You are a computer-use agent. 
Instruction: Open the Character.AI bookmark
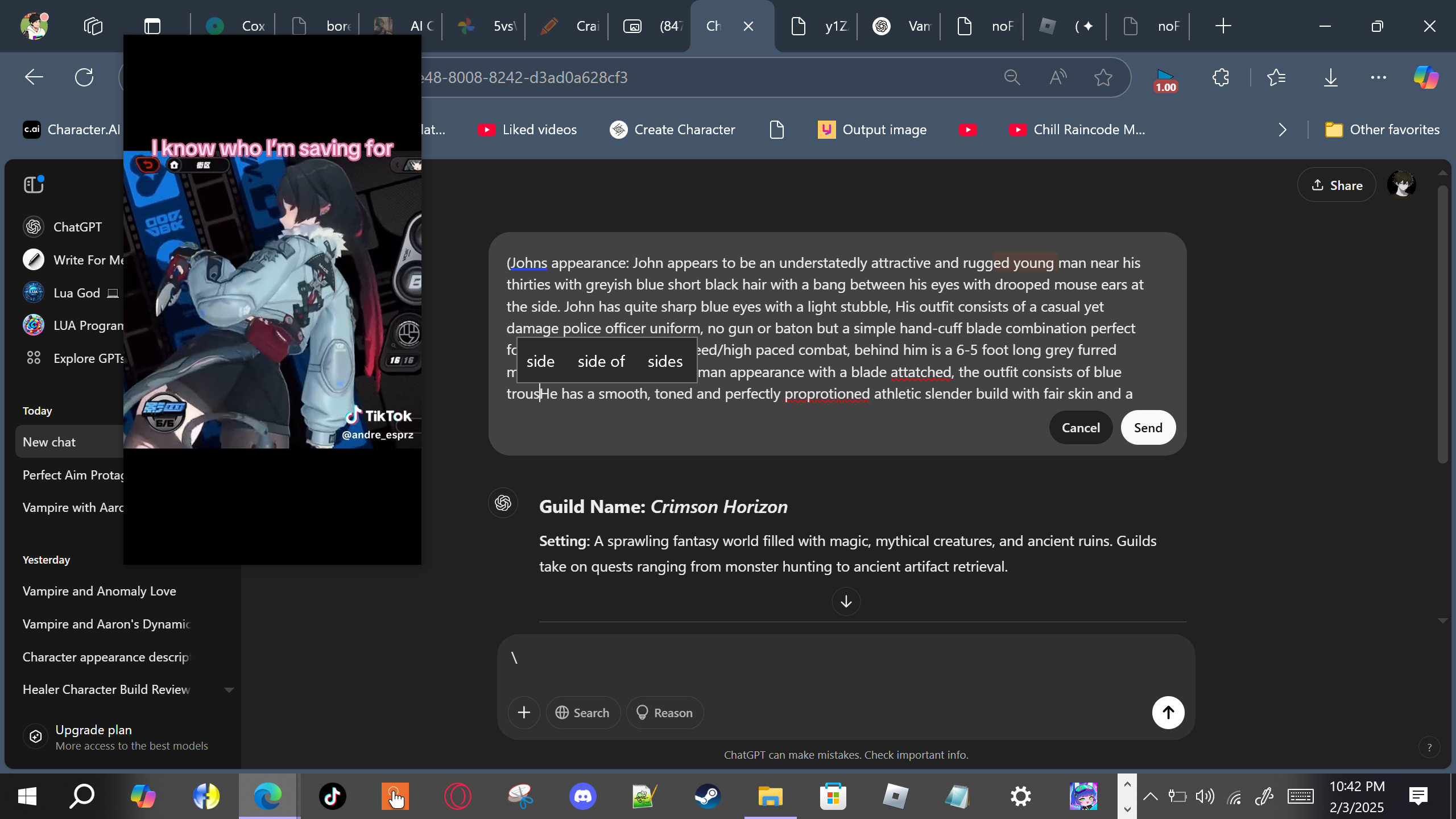click(x=72, y=130)
